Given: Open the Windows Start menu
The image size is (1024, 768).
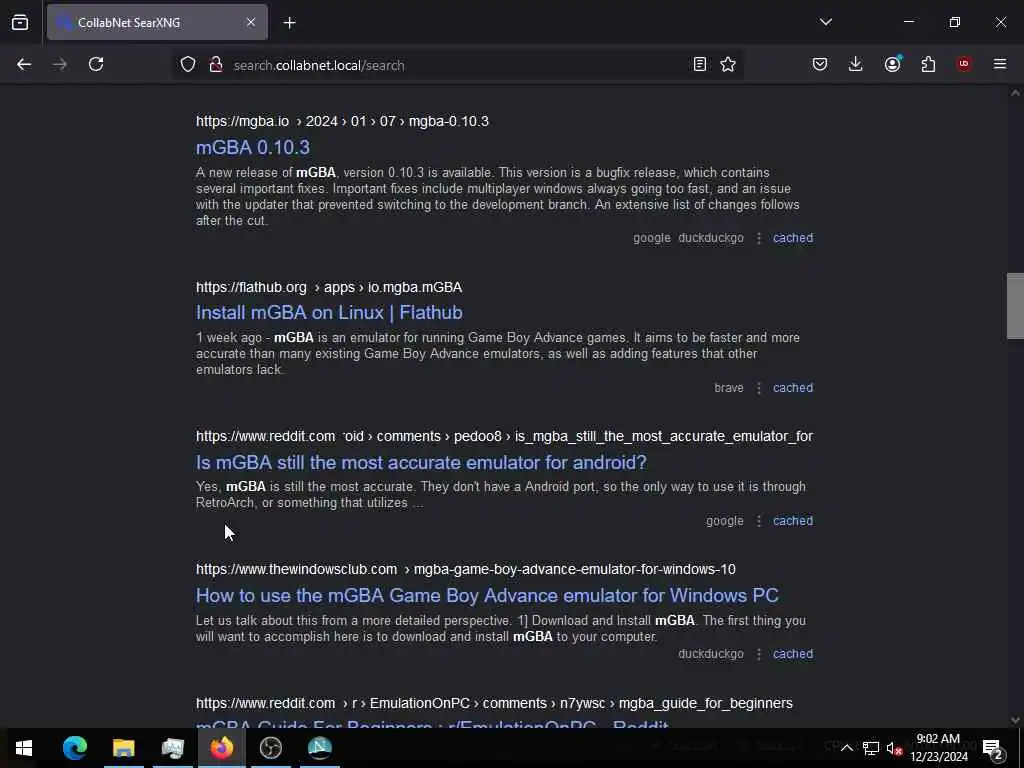Looking at the screenshot, I should tap(24, 748).
